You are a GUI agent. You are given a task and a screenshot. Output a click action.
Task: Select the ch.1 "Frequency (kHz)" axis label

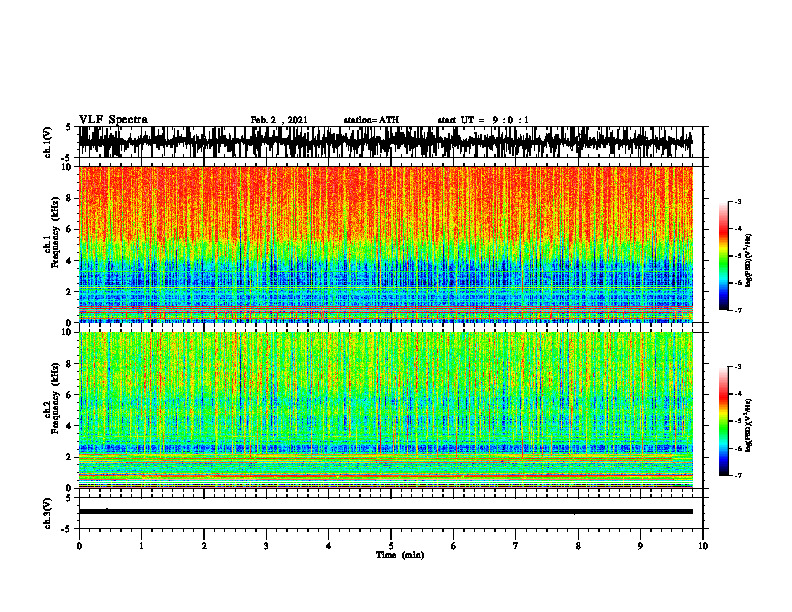pos(55,232)
